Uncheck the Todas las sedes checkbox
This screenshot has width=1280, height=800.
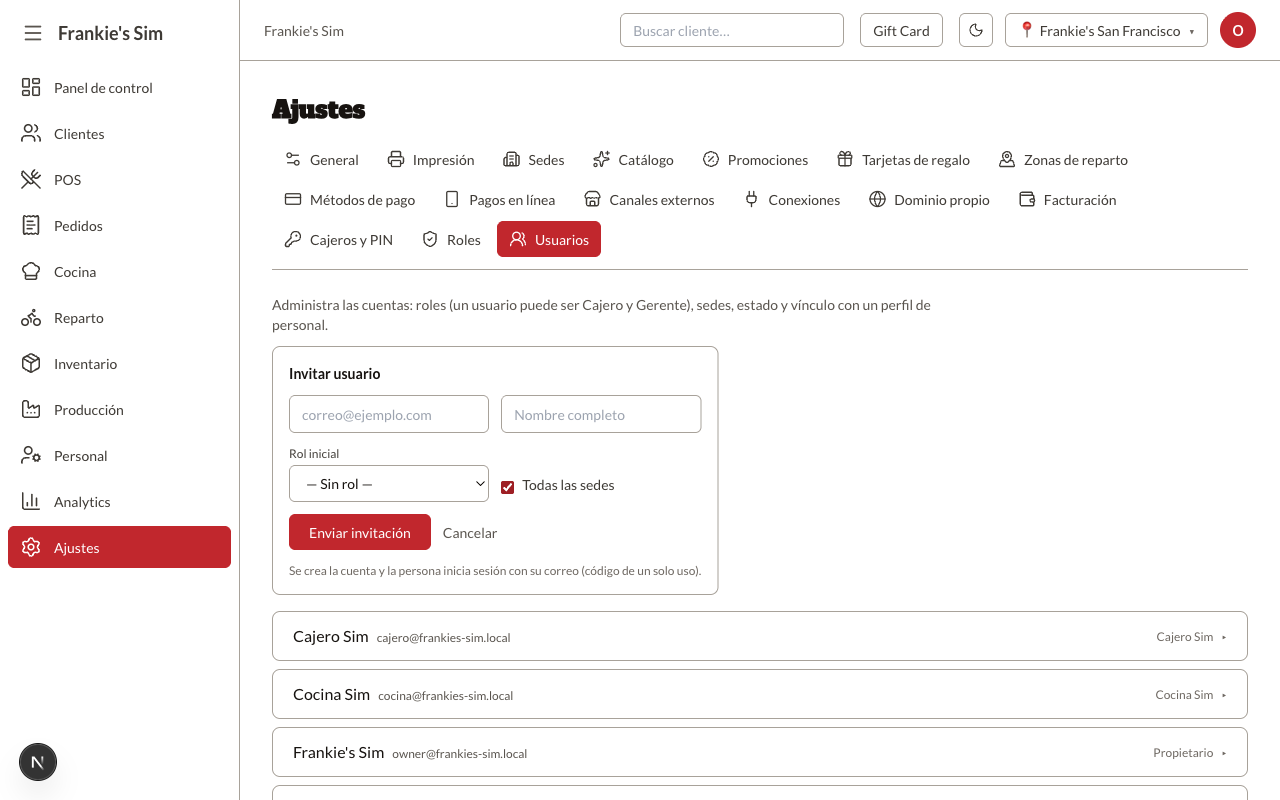[x=508, y=486]
